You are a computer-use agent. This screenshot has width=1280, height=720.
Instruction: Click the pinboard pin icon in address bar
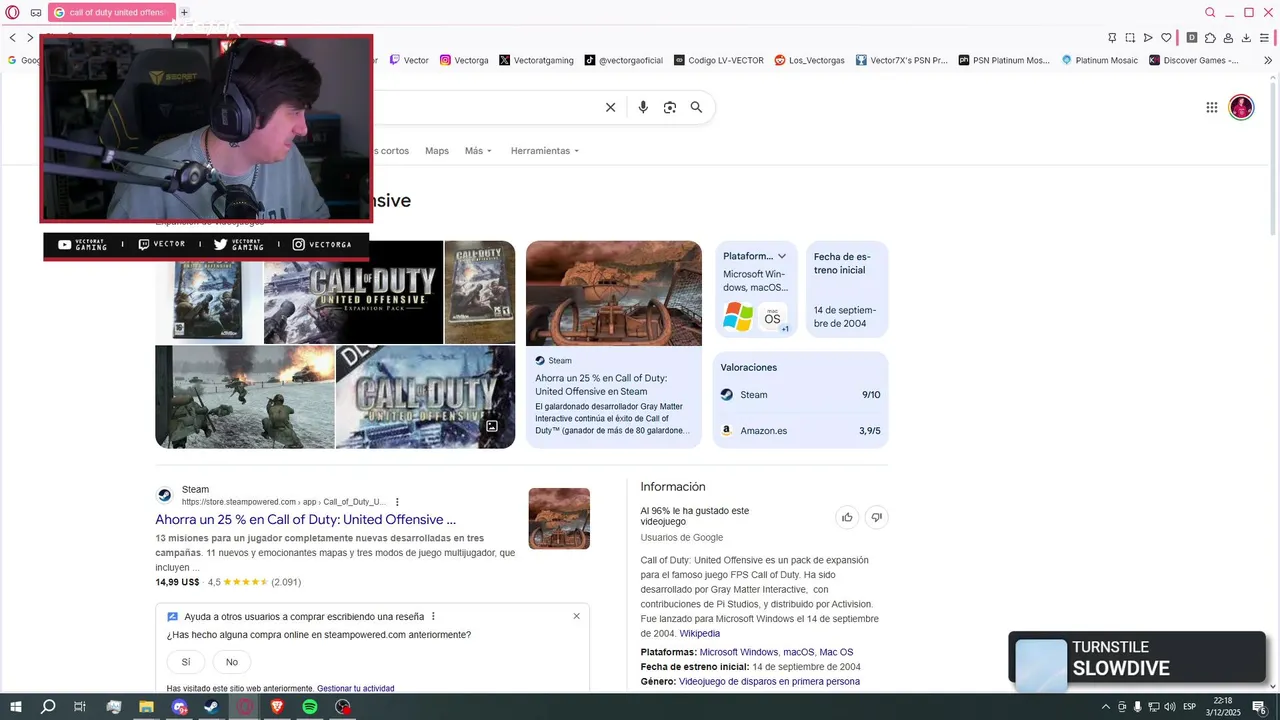[x=1112, y=38]
